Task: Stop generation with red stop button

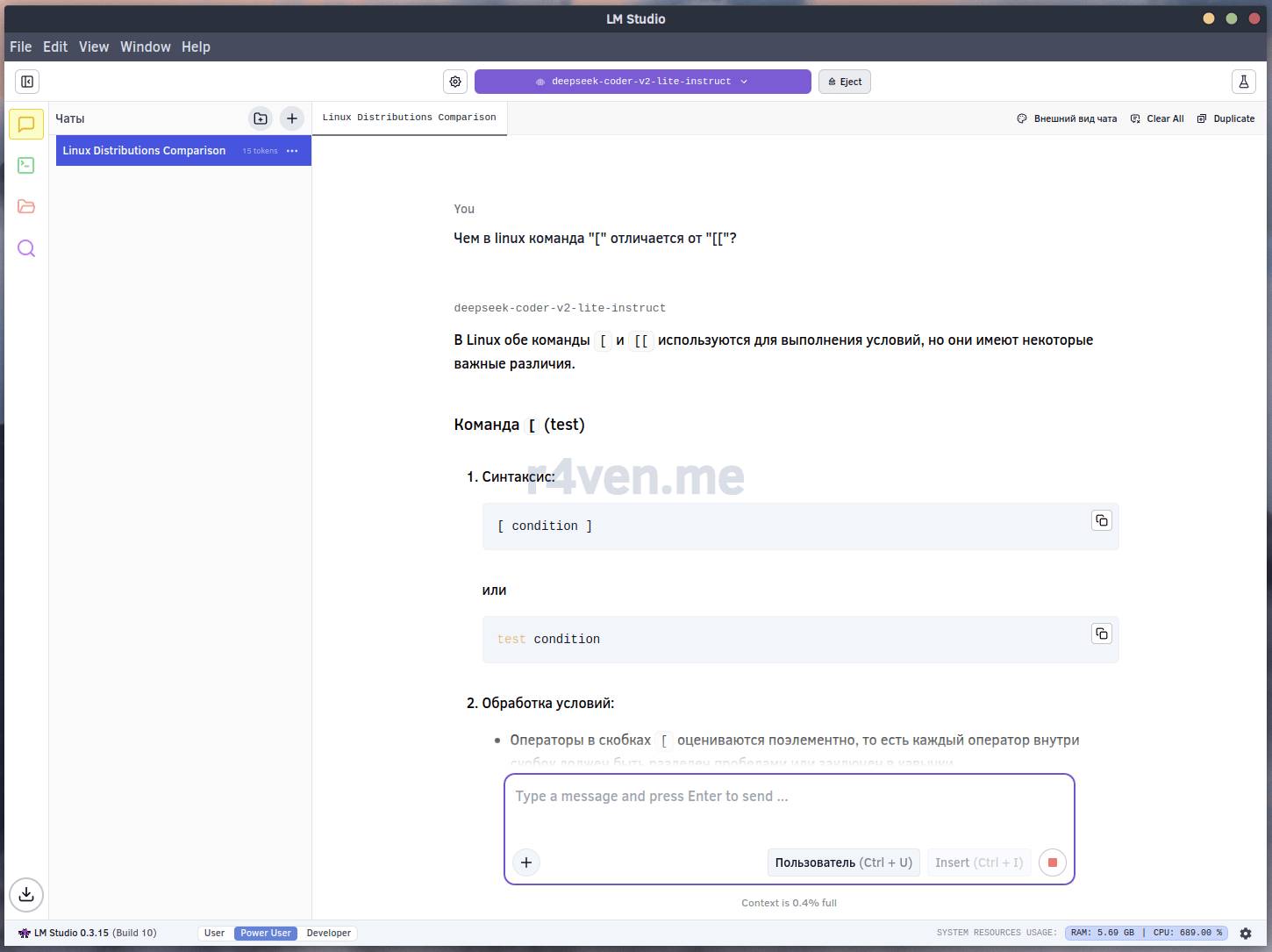Action: coord(1052,863)
